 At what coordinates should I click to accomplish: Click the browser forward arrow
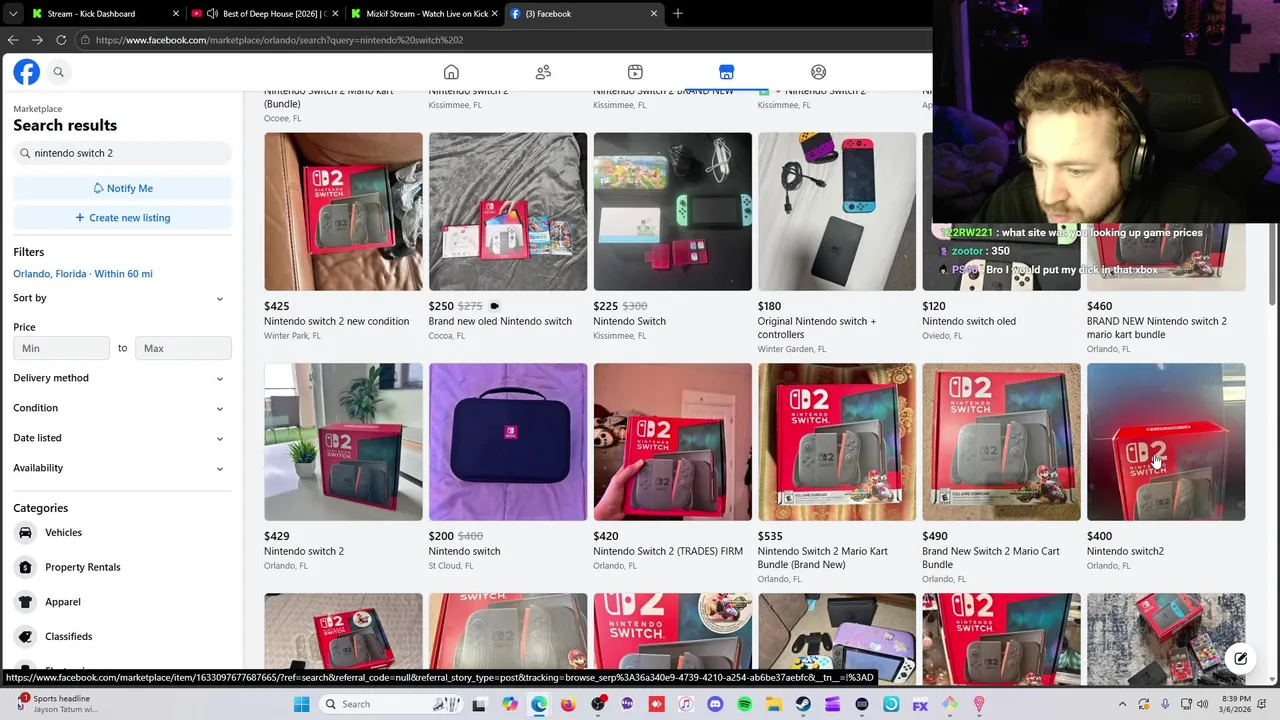point(37,40)
